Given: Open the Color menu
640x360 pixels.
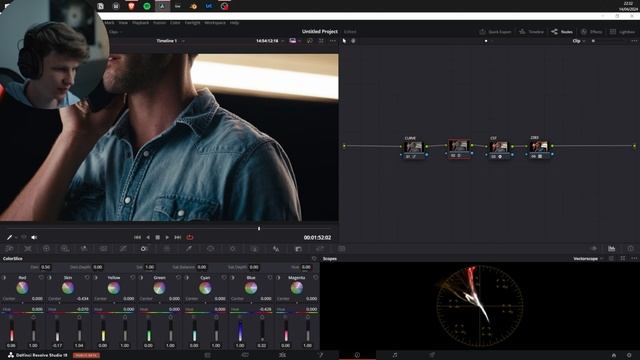Looking at the screenshot, I should click(175, 23).
